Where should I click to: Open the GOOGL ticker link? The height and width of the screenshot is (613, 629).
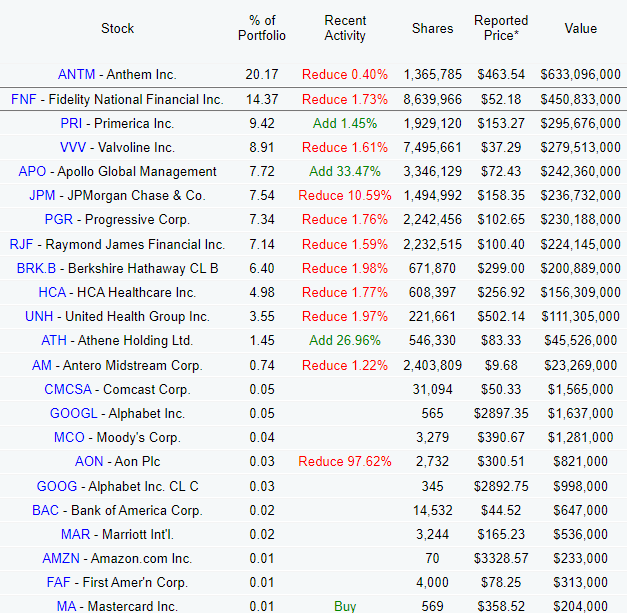pos(73,414)
